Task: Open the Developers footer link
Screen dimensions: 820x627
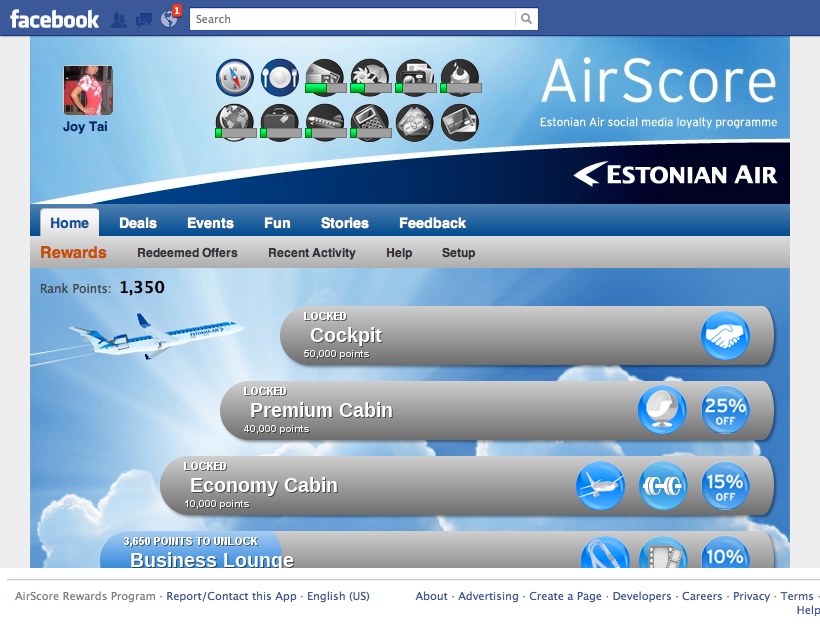Action: click(642, 596)
